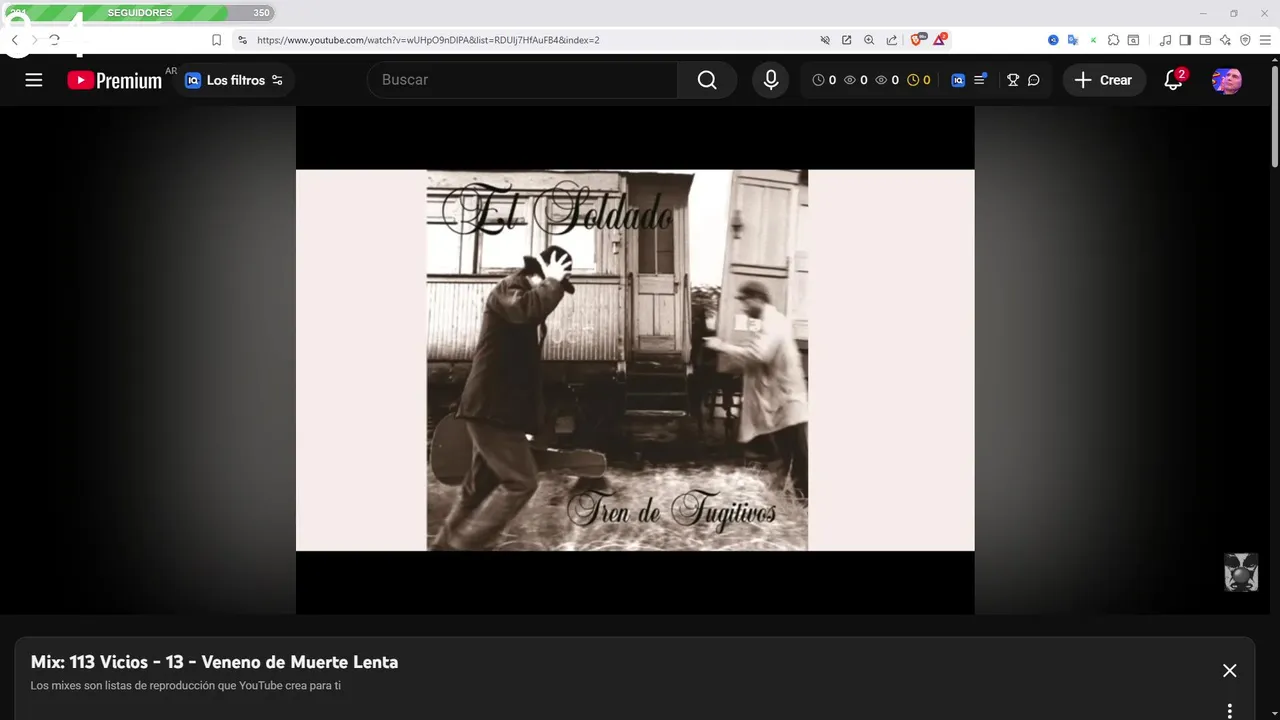Open Brave Rewards triangle icon
The width and height of the screenshot is (1280, 720).
coord(941,39)
